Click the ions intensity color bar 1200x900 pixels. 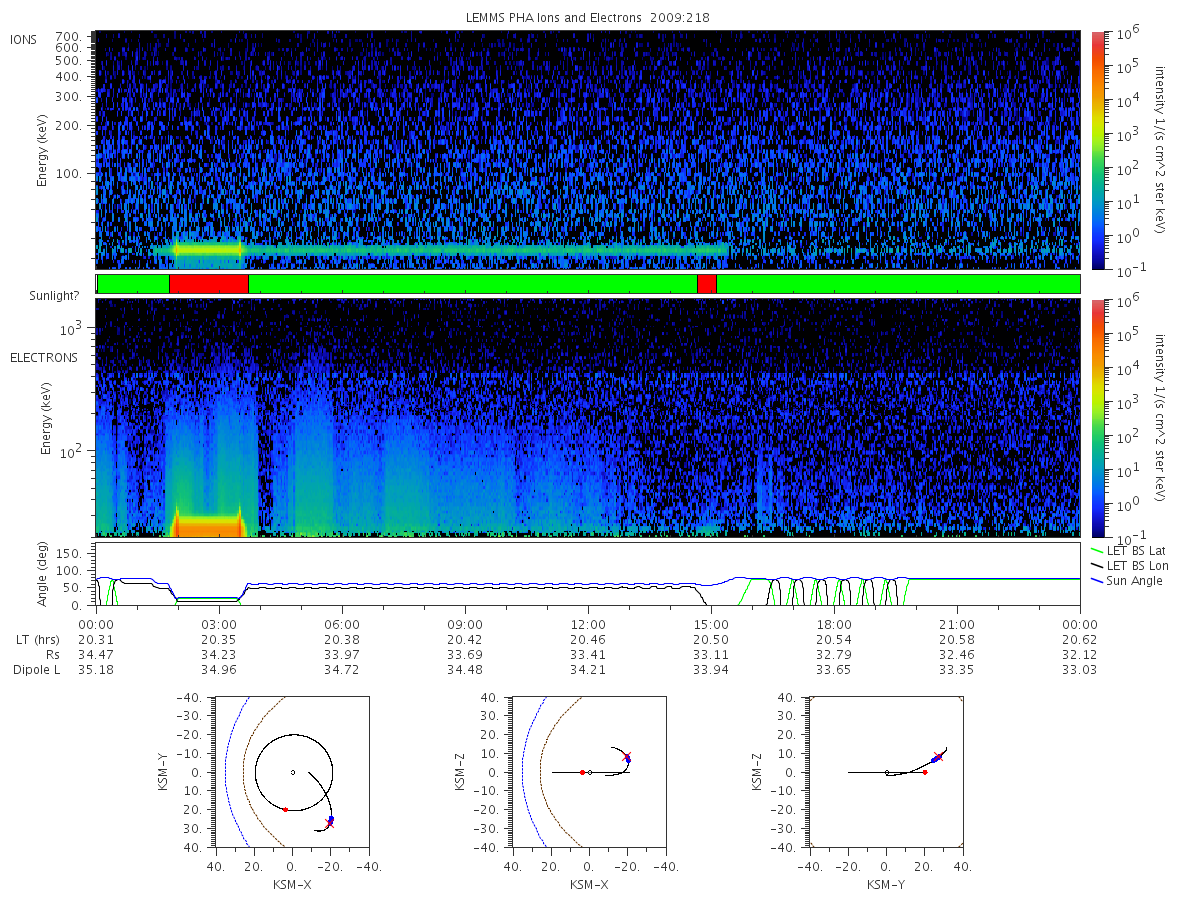click(x=1097, y=150)
